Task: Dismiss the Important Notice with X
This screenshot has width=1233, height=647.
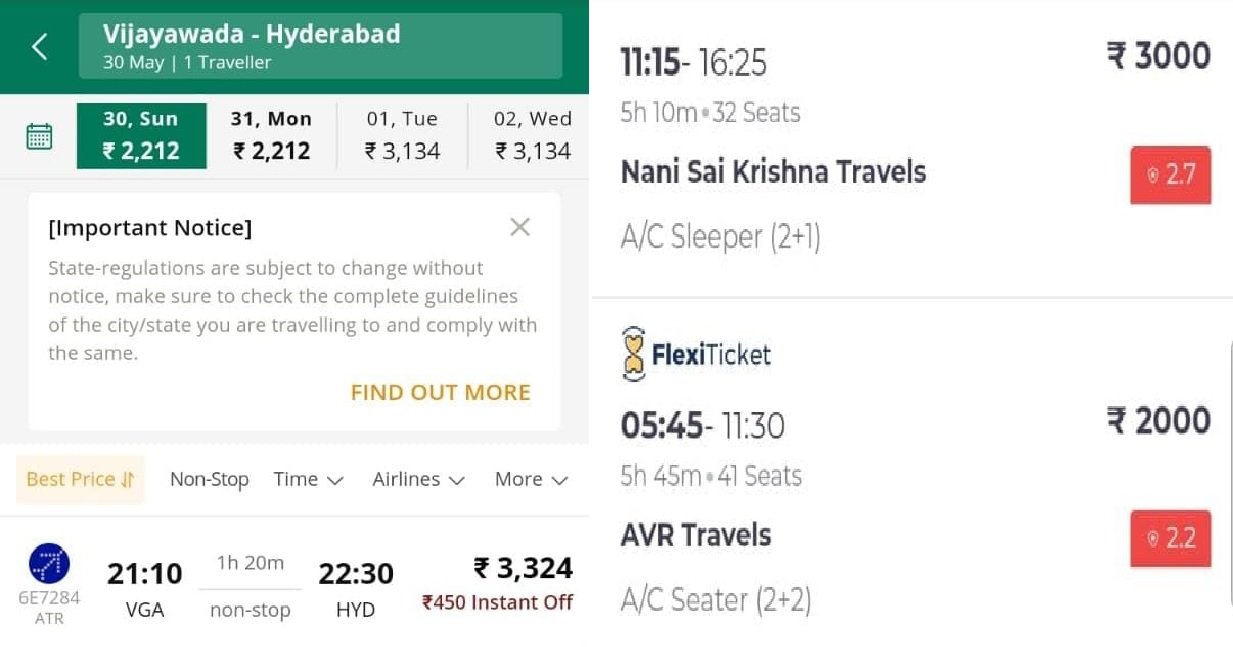Action: click(519, 227)
